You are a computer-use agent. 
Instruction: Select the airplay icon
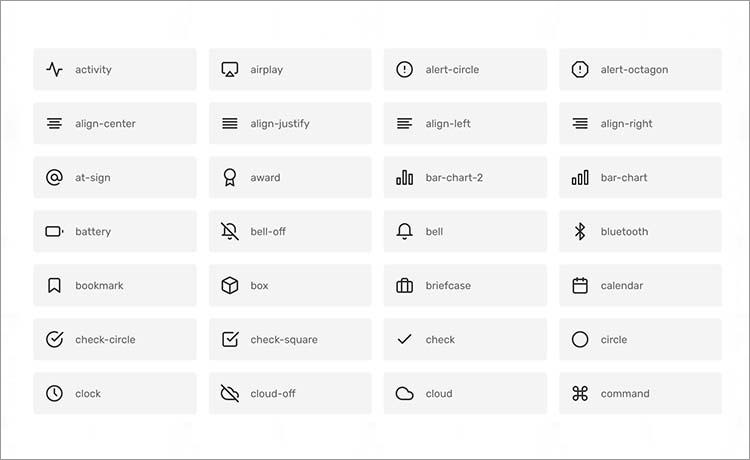click(x=230, y=70)
